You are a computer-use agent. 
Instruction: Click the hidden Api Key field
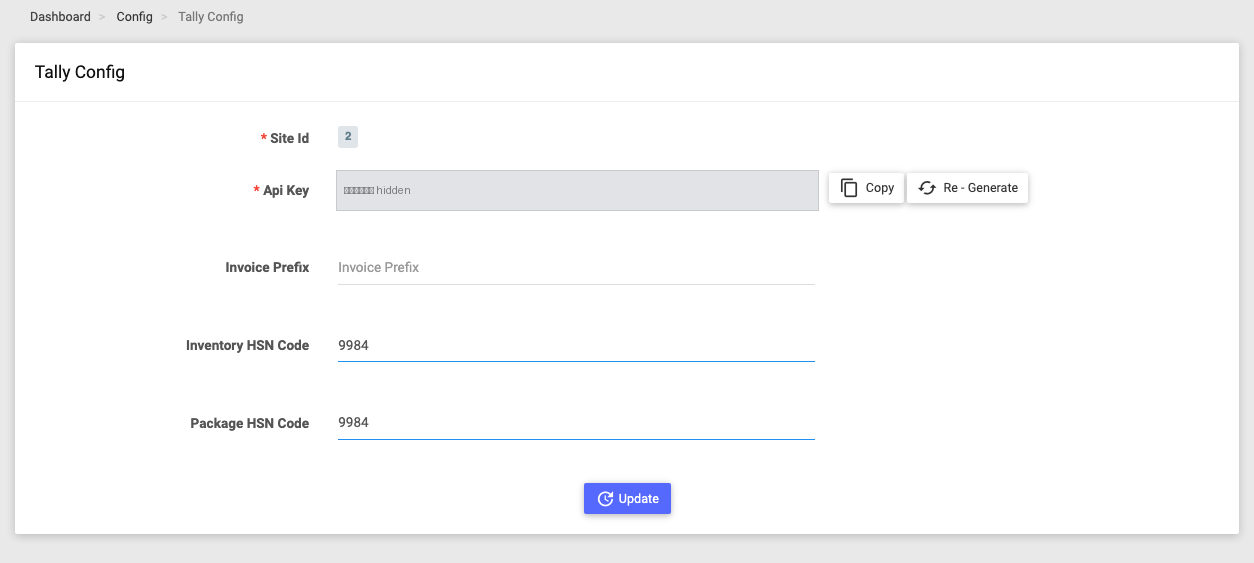point(577,190)
